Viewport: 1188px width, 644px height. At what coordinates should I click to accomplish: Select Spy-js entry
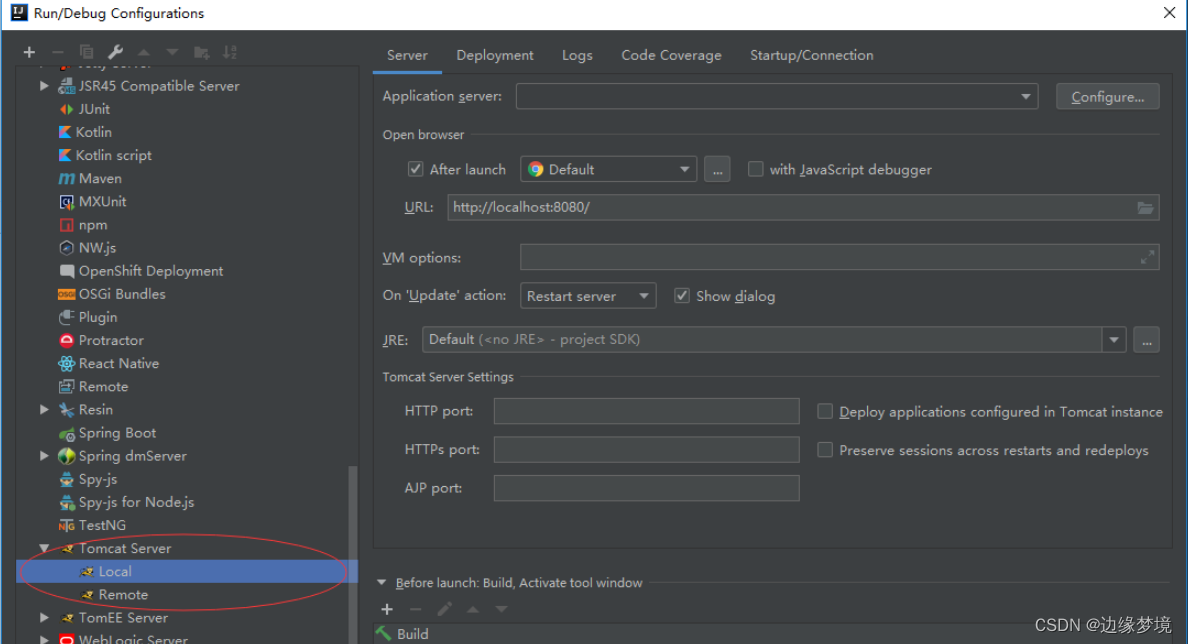(98, 479)
